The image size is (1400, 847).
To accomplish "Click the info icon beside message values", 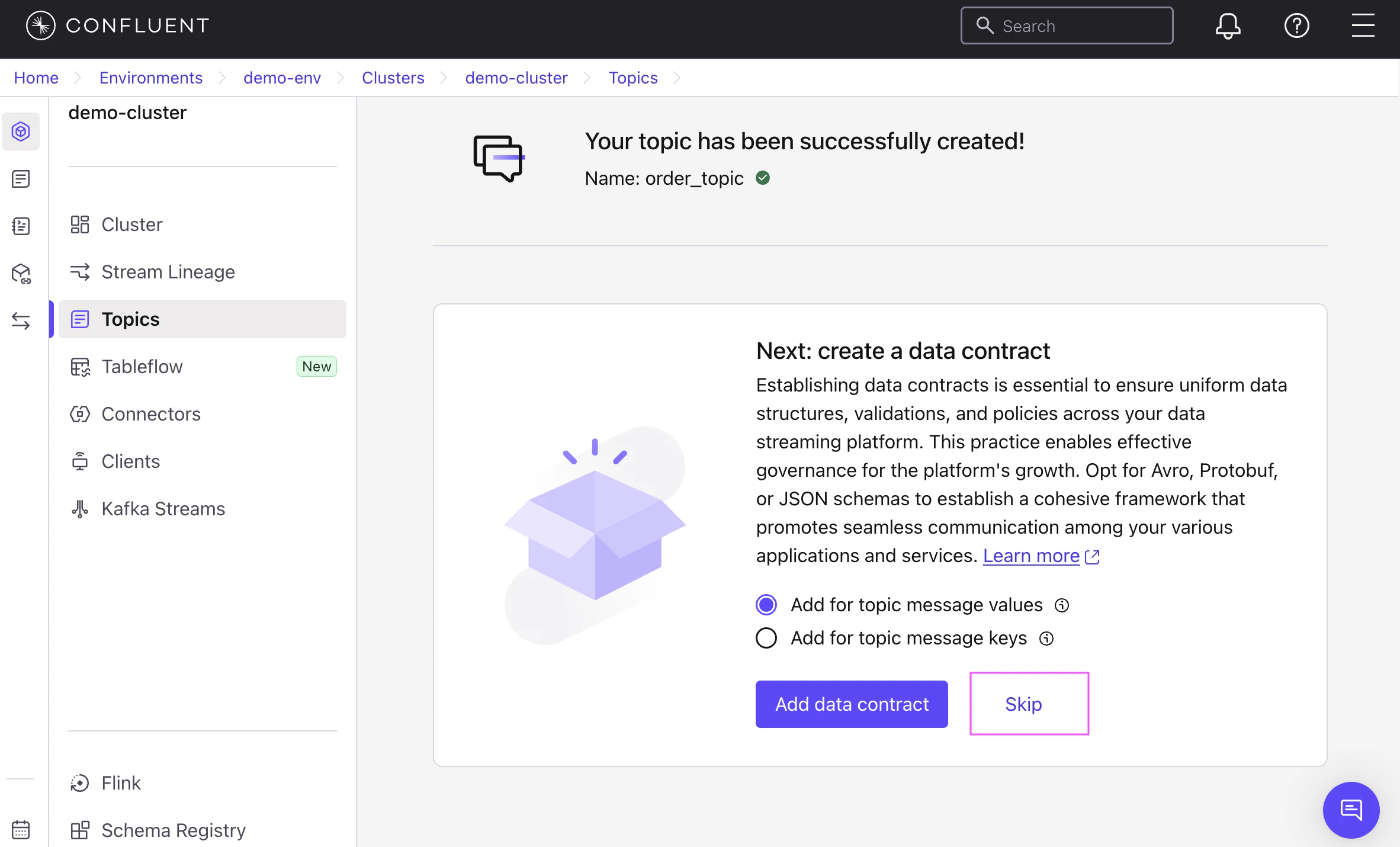I will tap(1062, 605).
